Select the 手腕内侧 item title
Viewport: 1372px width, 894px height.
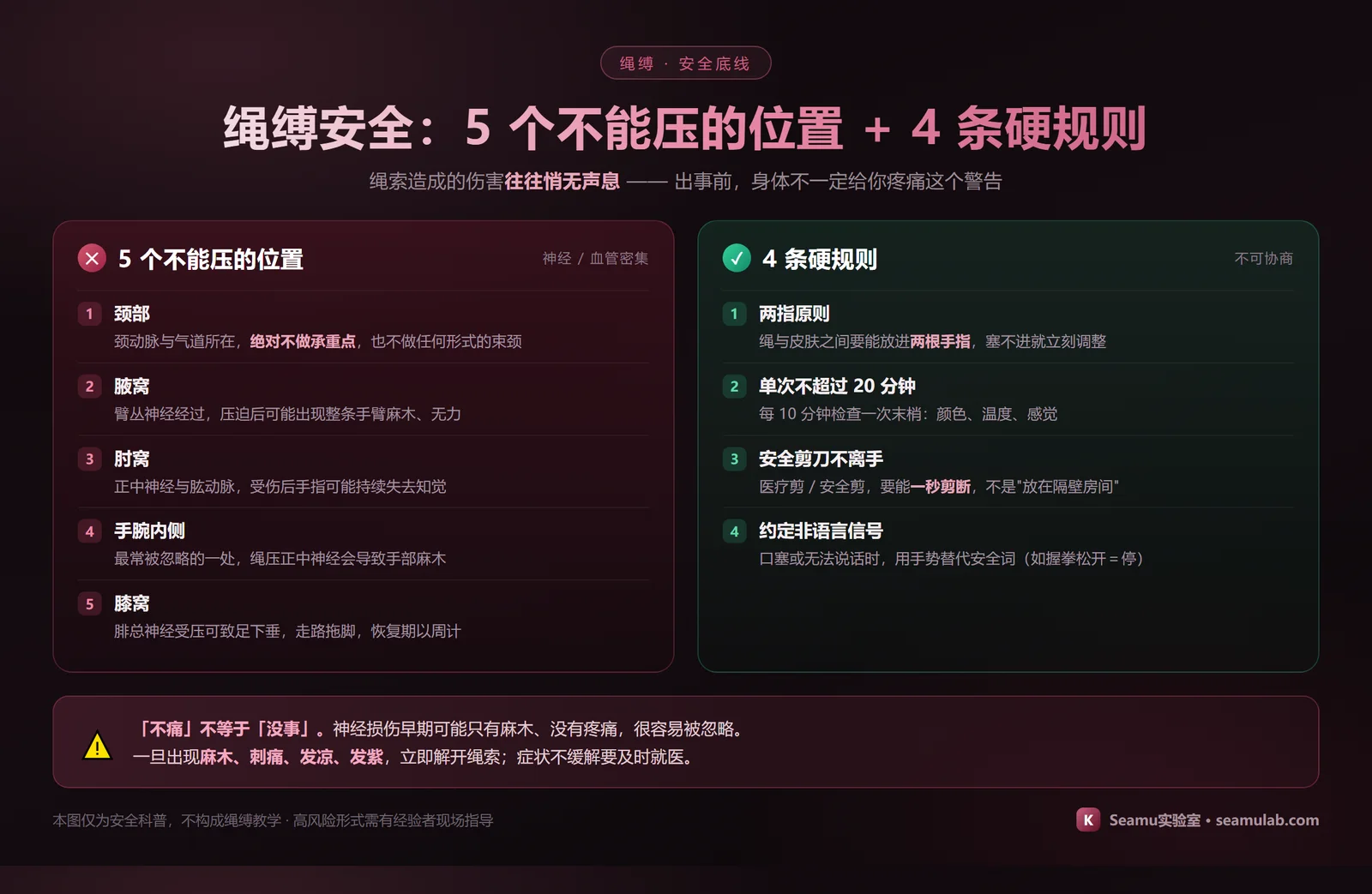tap(150, 531)
